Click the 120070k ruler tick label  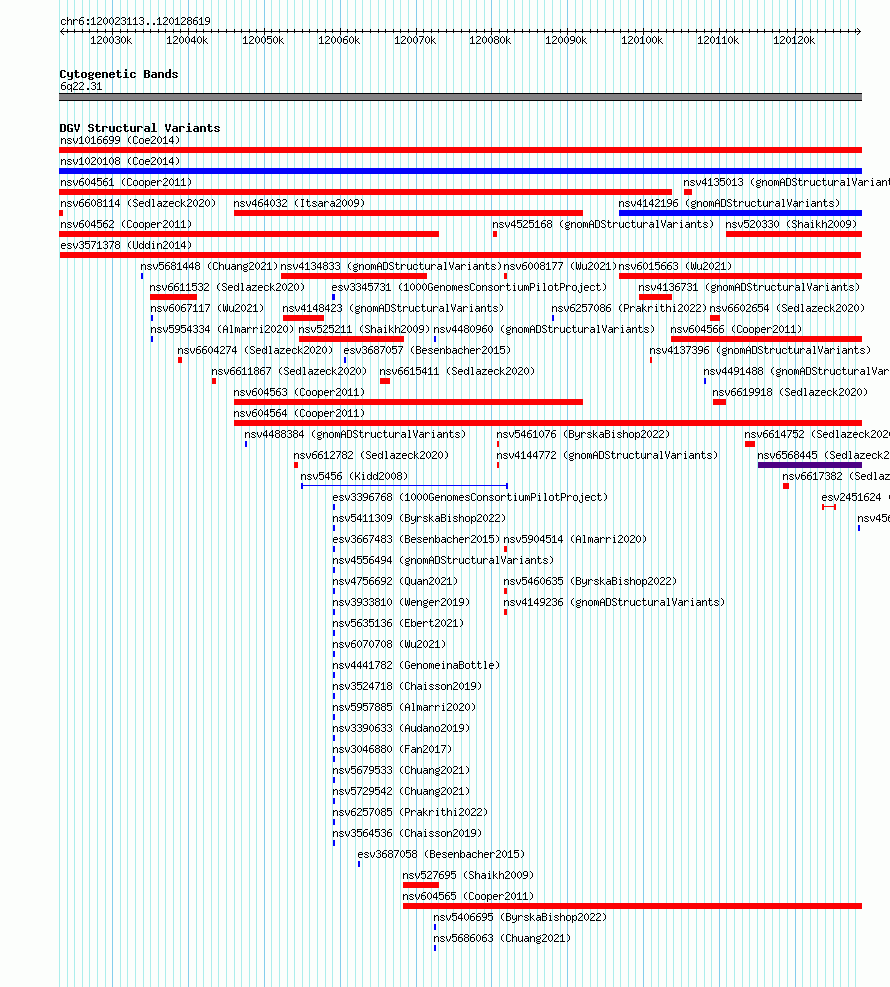[415, 40]
